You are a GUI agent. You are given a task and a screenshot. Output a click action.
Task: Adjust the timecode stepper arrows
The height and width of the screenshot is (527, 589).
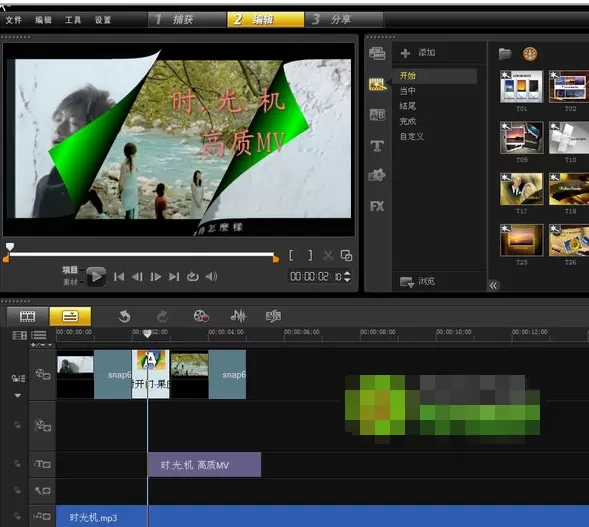[347, 277]
